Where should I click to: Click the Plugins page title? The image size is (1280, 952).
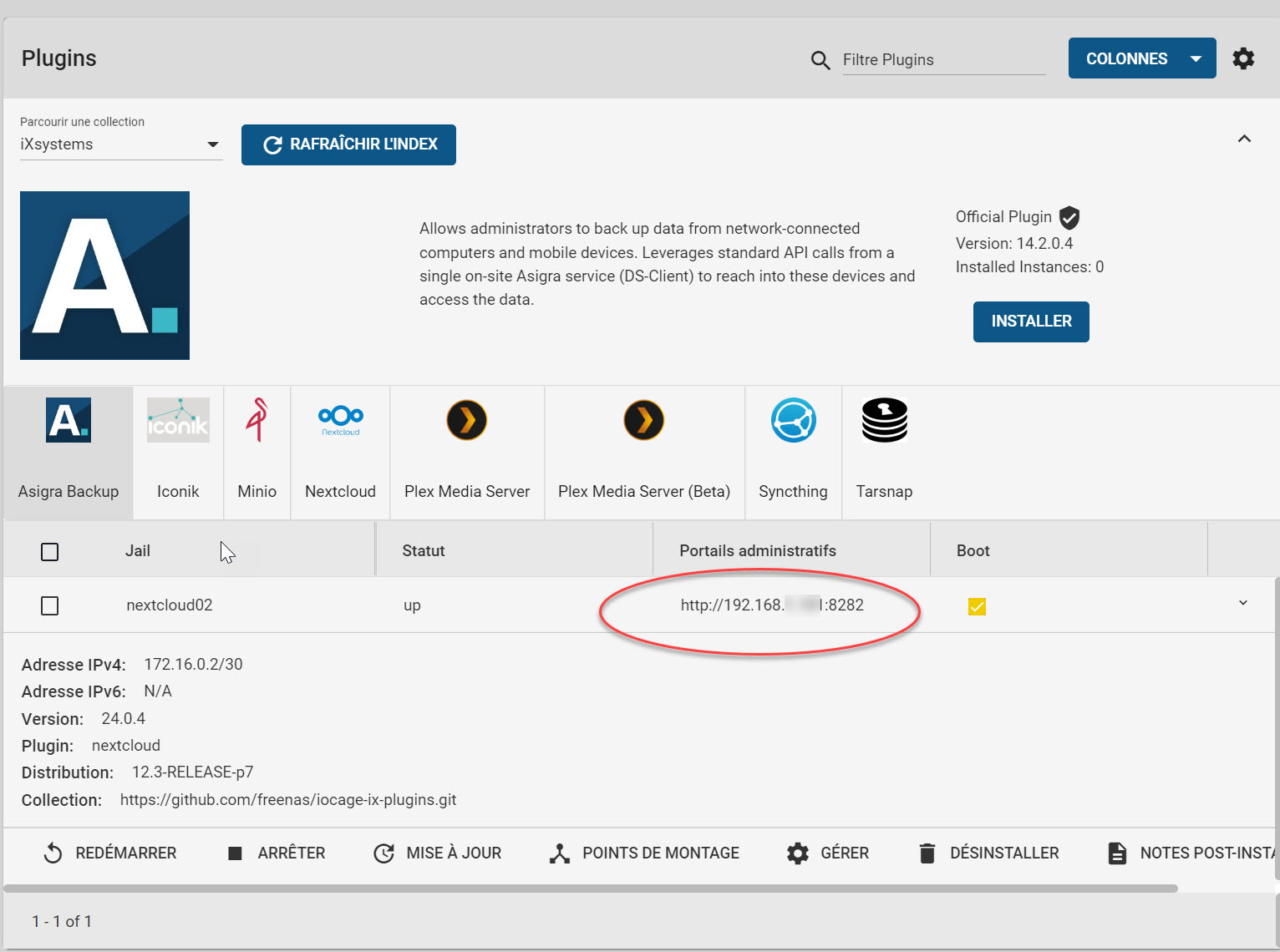tap(59, 58)
